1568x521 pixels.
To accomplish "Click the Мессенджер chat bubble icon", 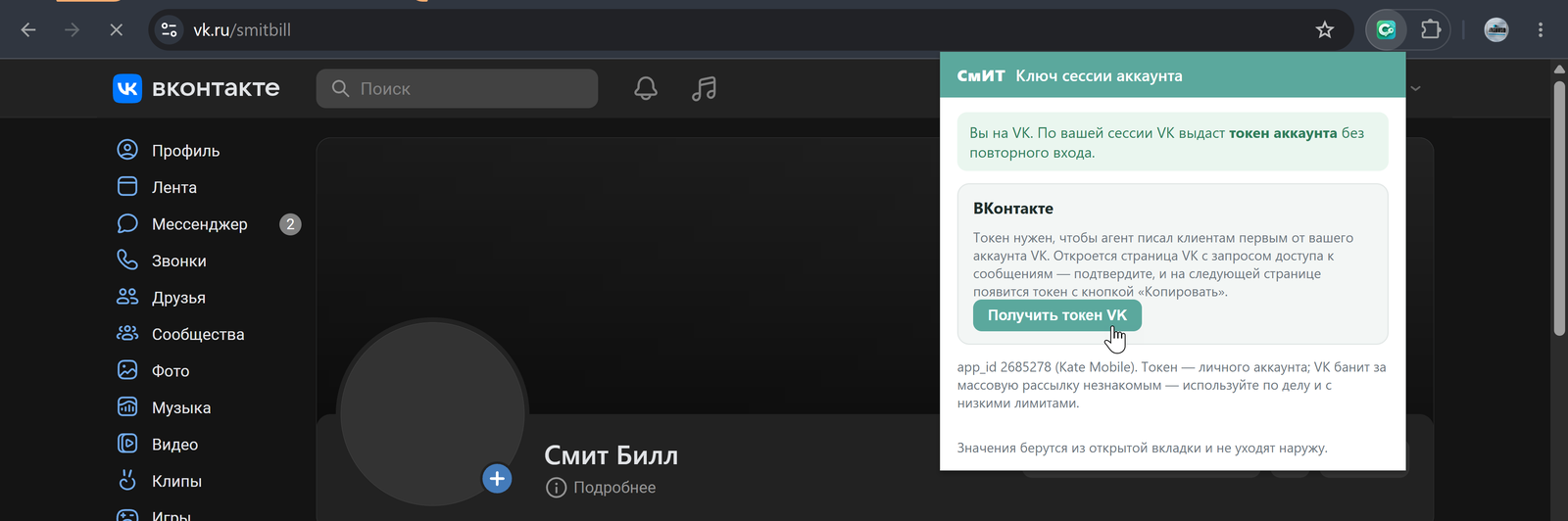I will click(x=127, y=223).
